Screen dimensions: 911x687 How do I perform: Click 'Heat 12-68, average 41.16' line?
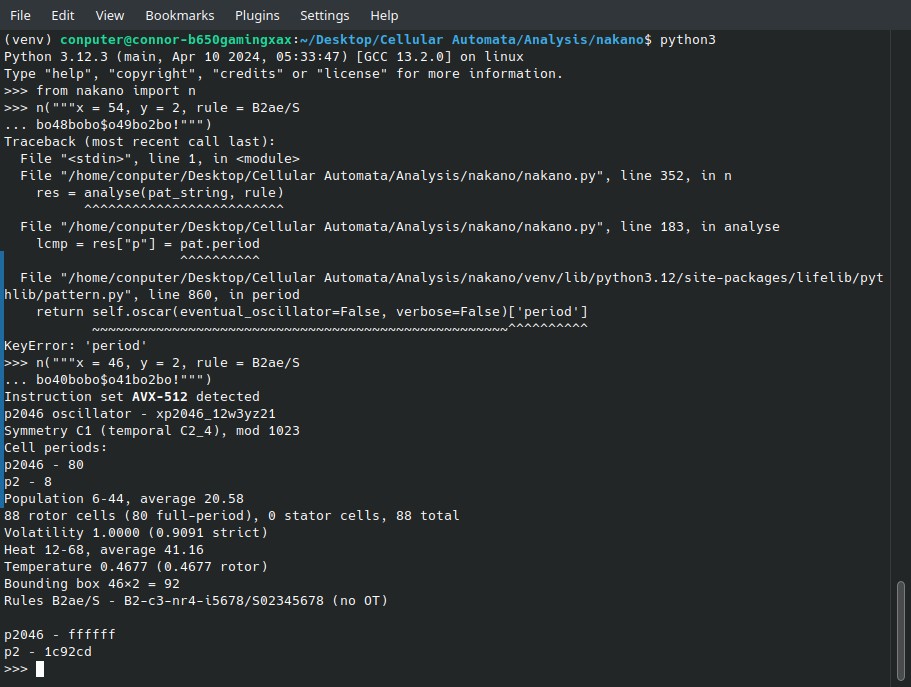click(104, 550)
